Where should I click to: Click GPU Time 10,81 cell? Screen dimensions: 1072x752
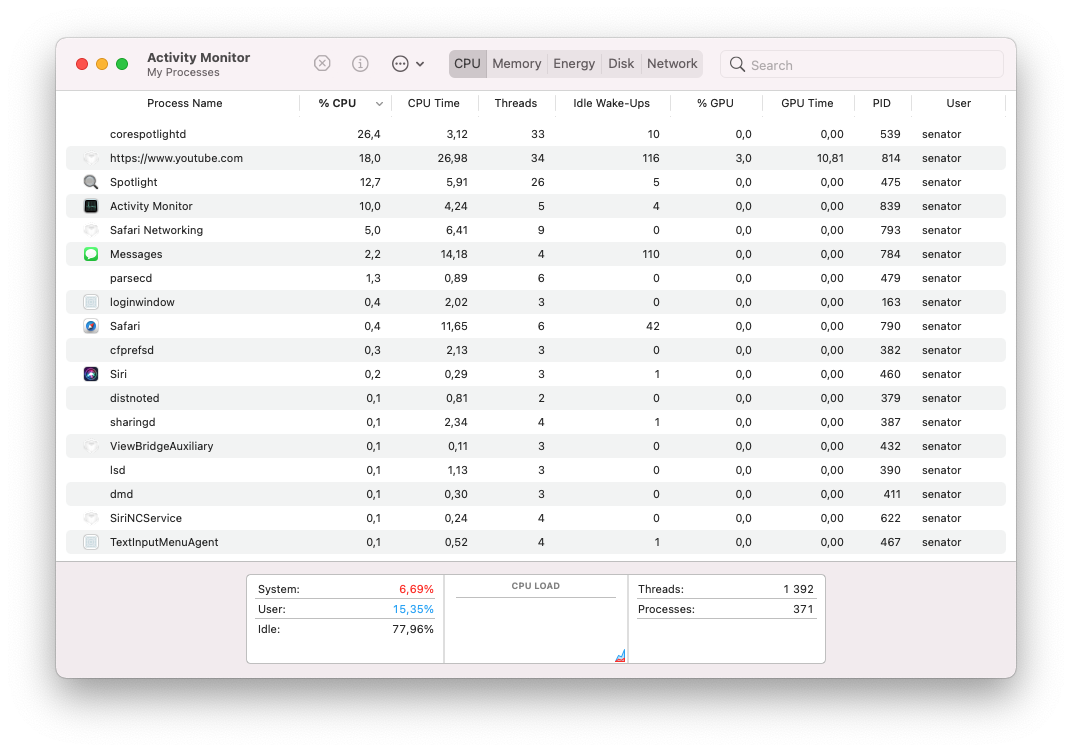(x=830, y=158)
